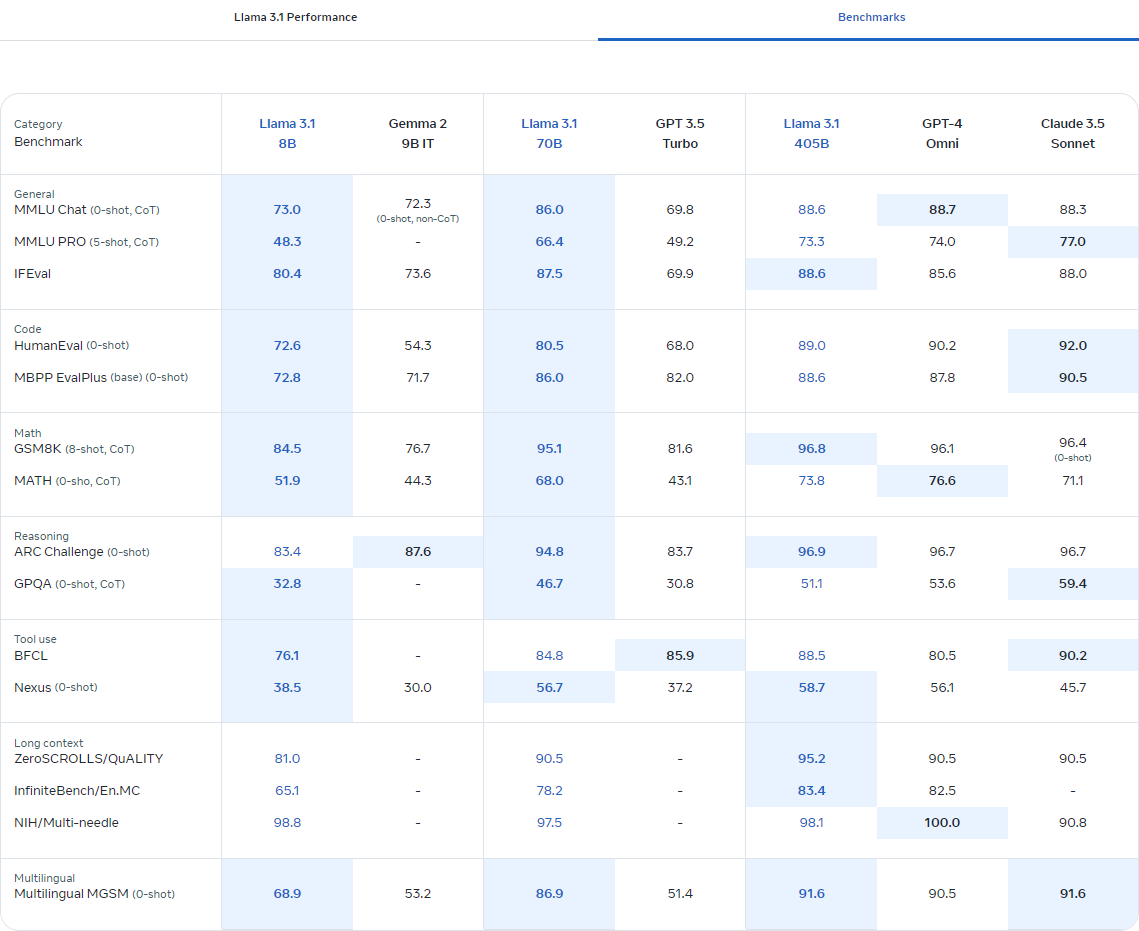Select the BFCL row label

(31, 656)
